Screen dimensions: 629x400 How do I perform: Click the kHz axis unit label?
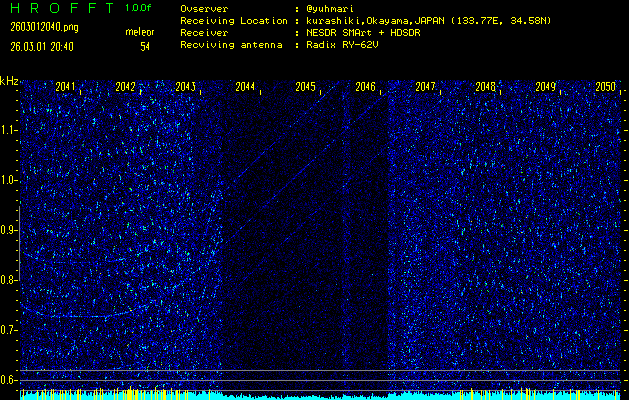click(9, 81)
